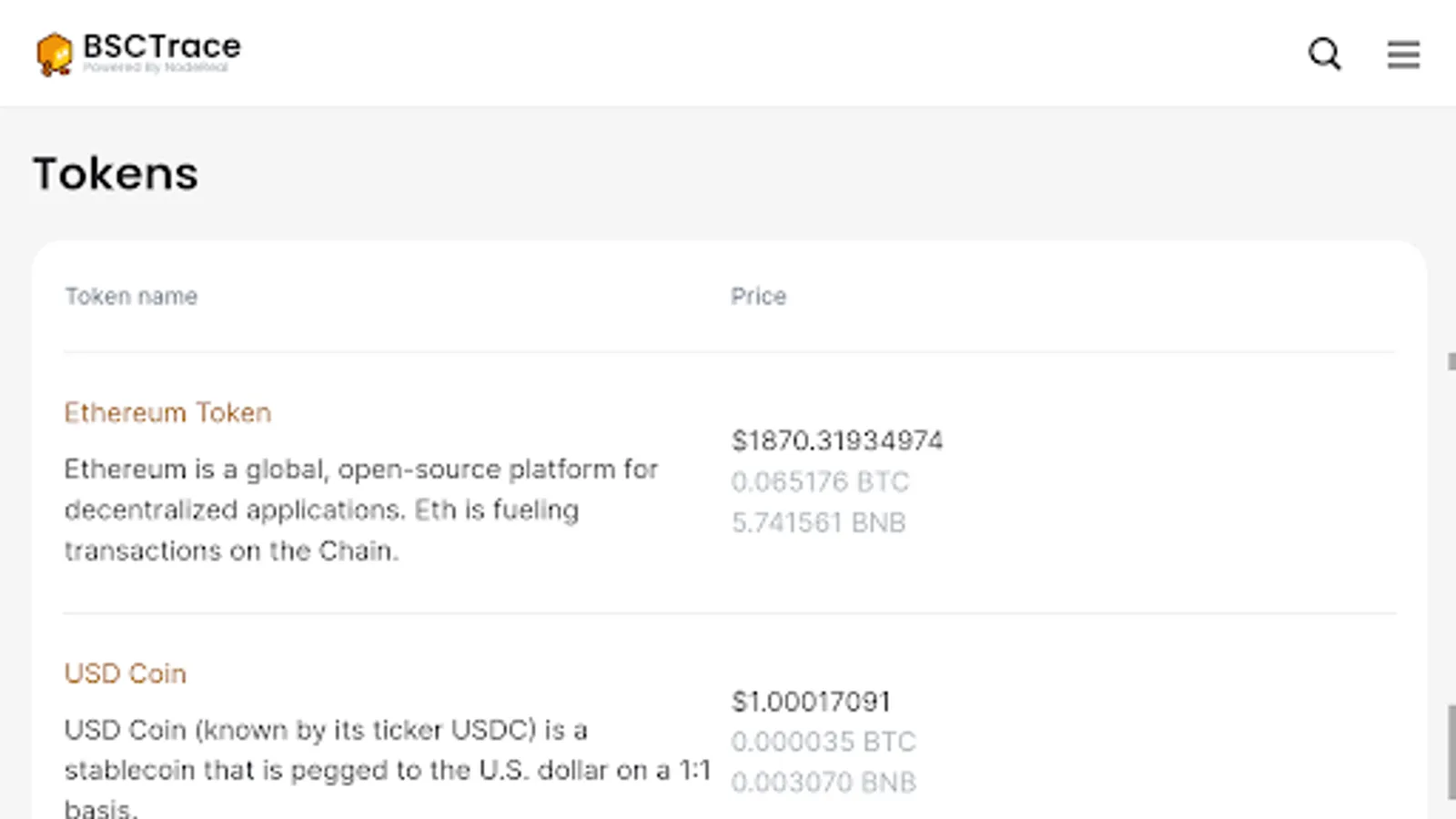Click the 0.003070 BNB value

pos(824,783)
